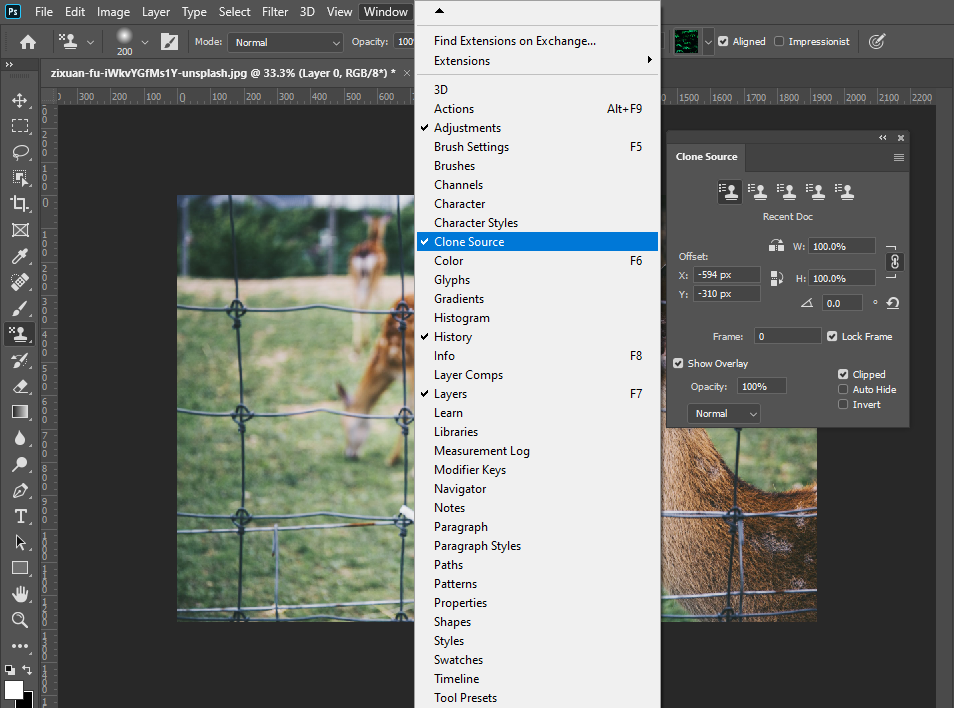
Task: Click the Flip Vertical icon in Clone Source
Action: click(x=776, y=279)
